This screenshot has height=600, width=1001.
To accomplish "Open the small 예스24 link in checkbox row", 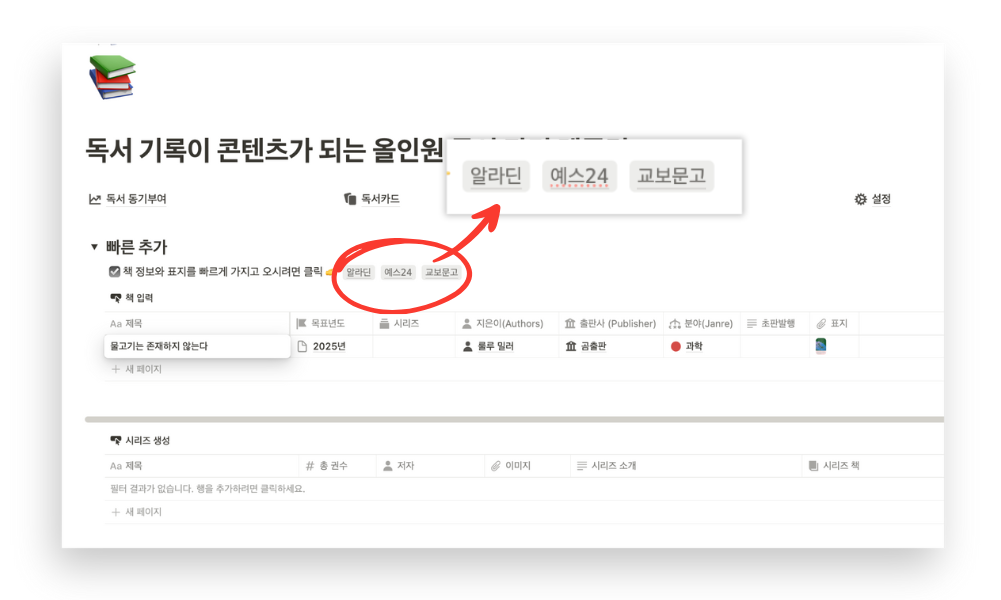I will pos(398,273).
